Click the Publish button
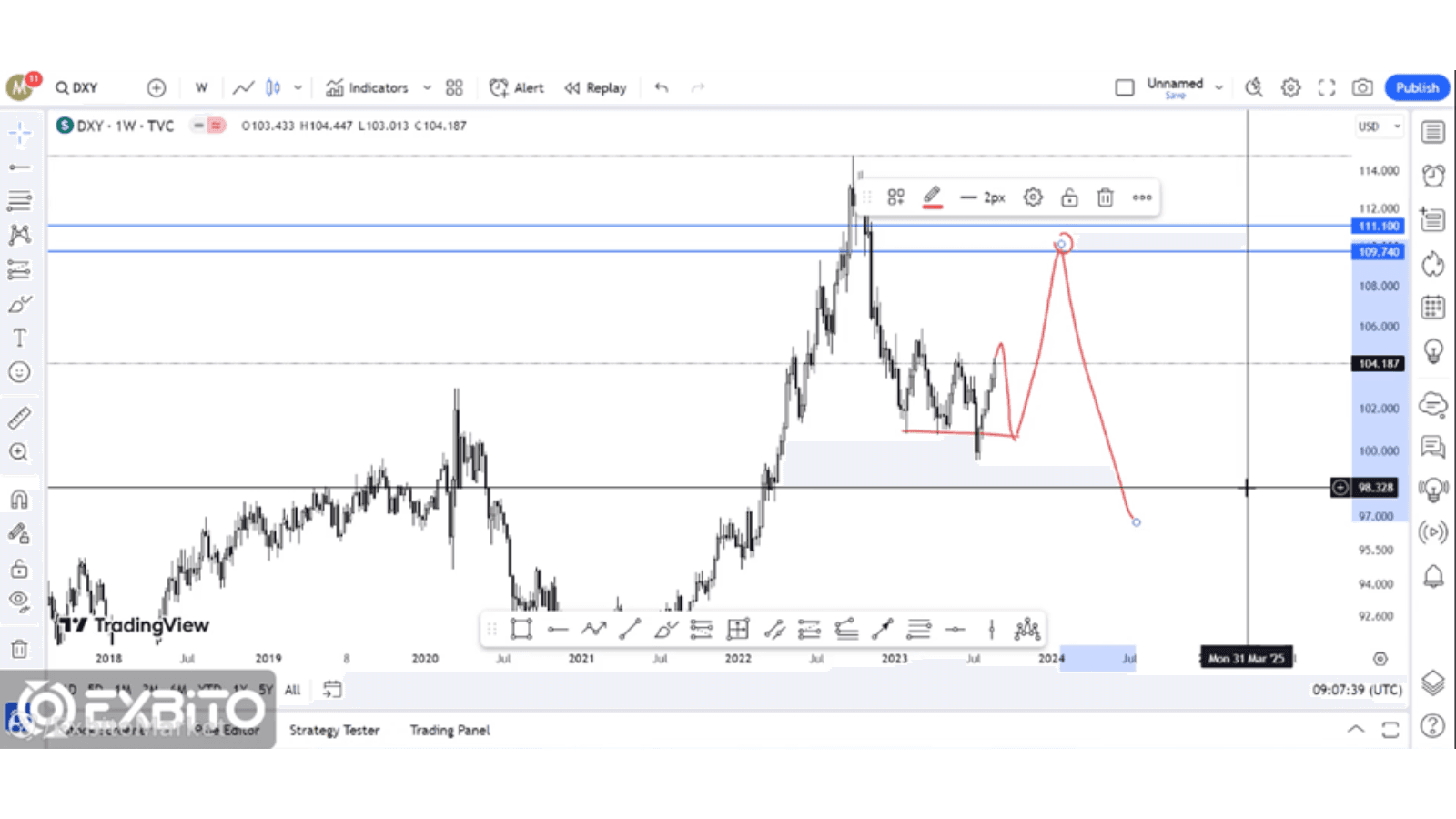Viewport: 1456px width, 819px height. pos(1417,87)
